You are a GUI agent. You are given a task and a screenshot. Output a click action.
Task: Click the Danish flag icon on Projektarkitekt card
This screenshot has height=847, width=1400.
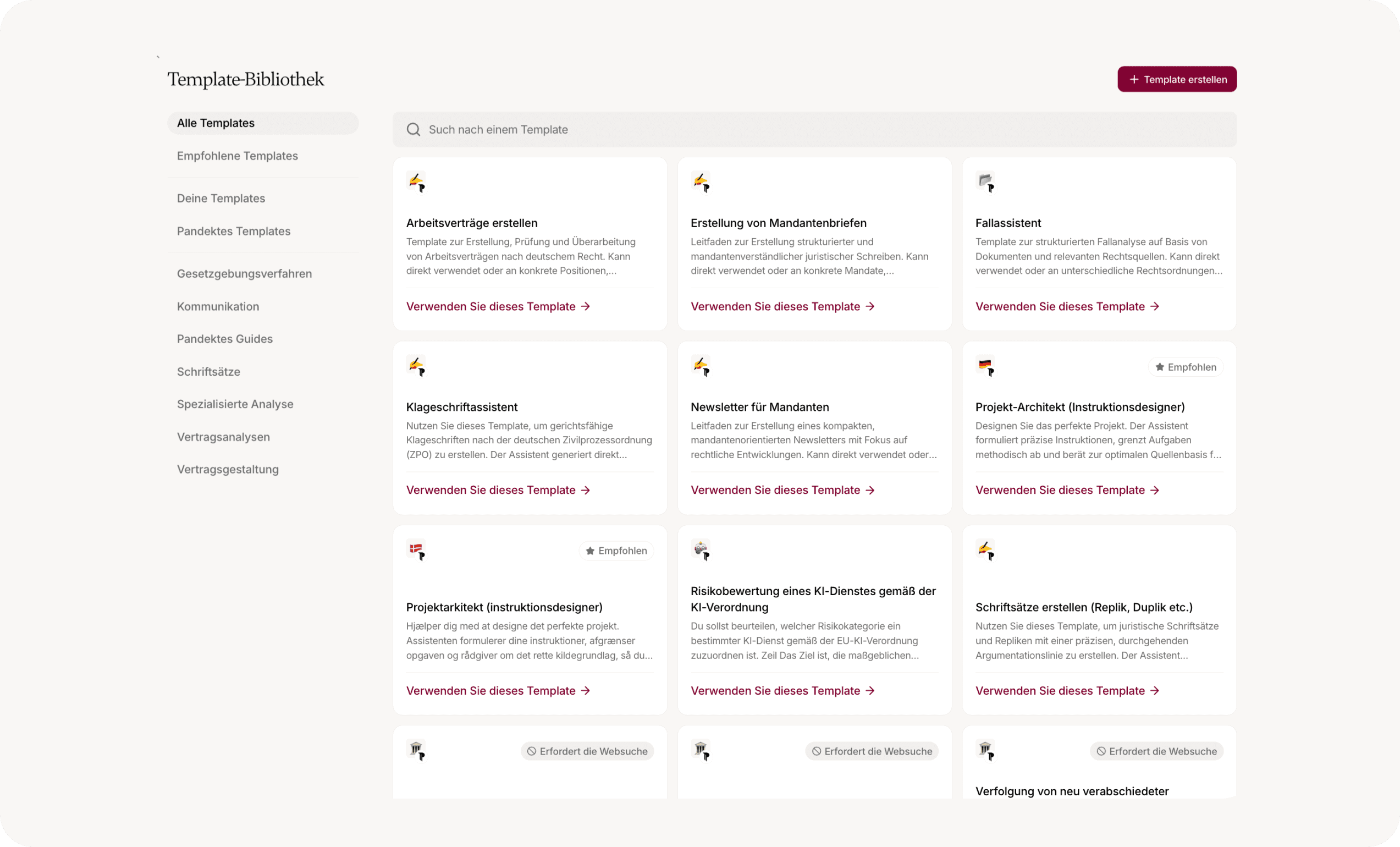(416, 549)
